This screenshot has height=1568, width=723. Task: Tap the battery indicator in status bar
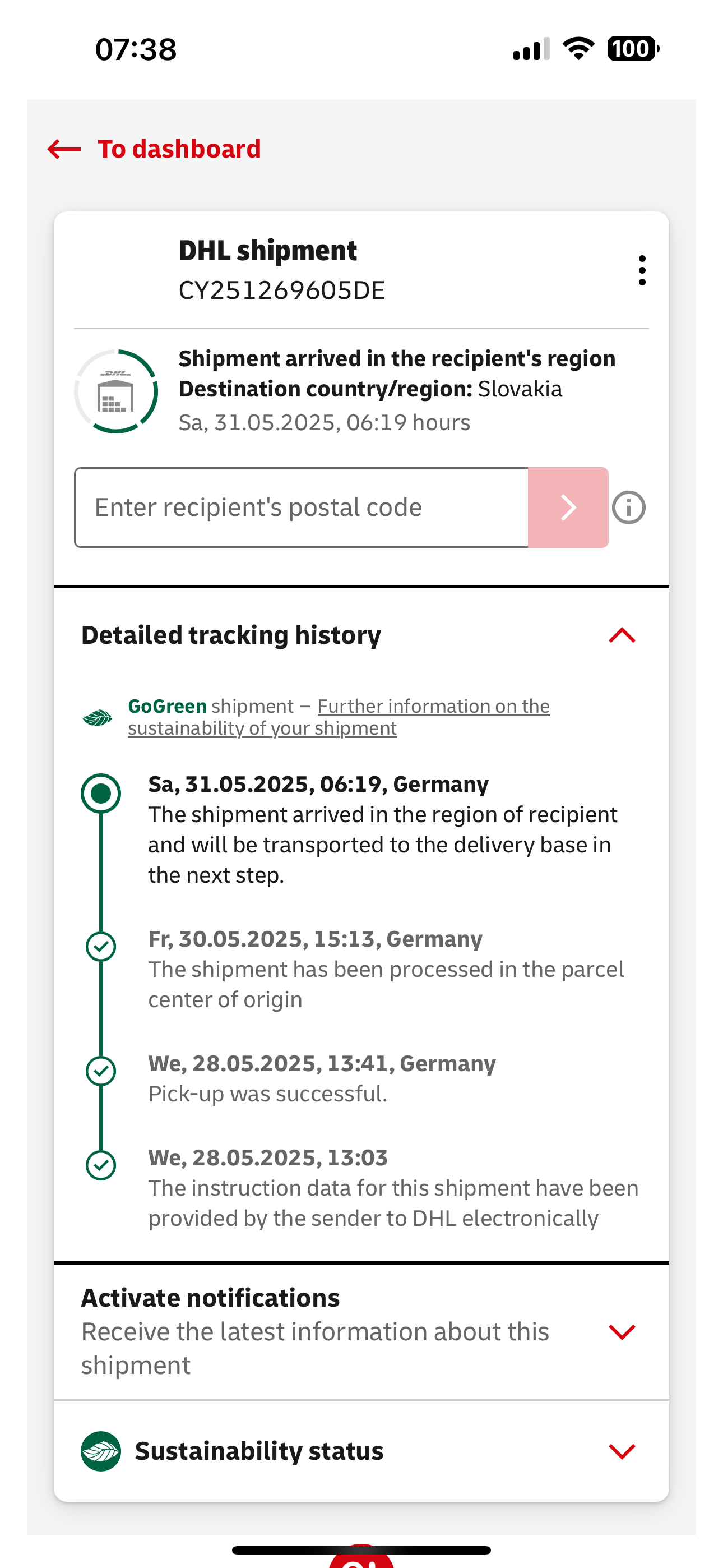coord(633,49)
